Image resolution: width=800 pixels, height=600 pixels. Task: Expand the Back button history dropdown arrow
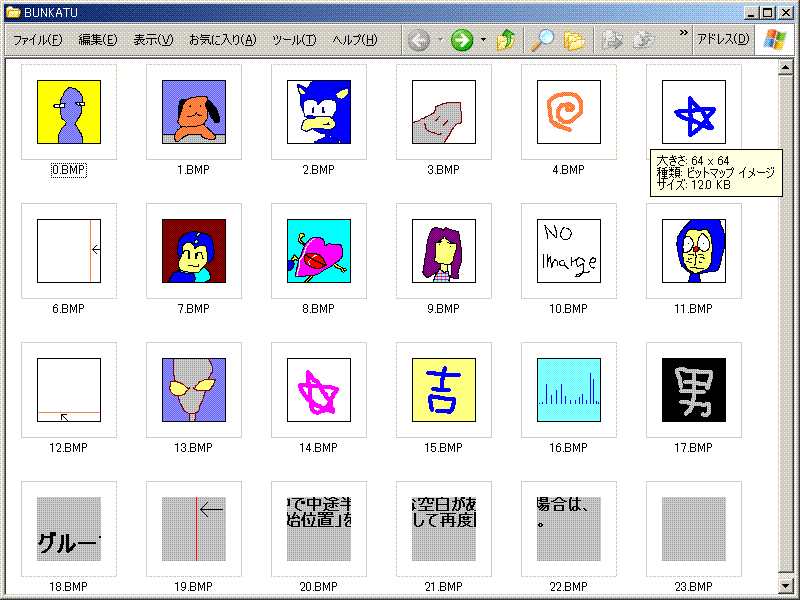pos(440,40)
